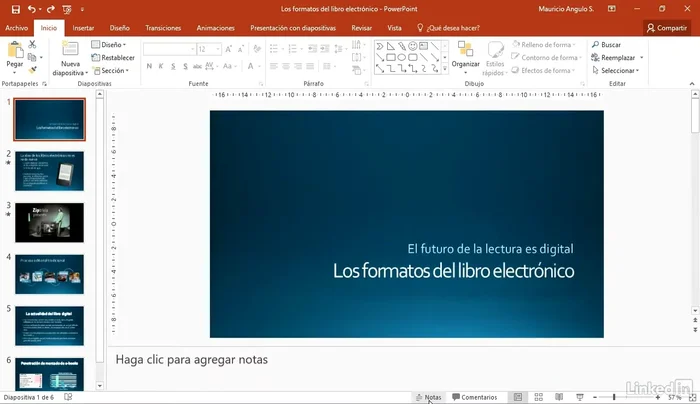The width and height of the screenshot is (700, 404).
Task: Click the Save icon in title bar
Action: (x=16, y=9)
